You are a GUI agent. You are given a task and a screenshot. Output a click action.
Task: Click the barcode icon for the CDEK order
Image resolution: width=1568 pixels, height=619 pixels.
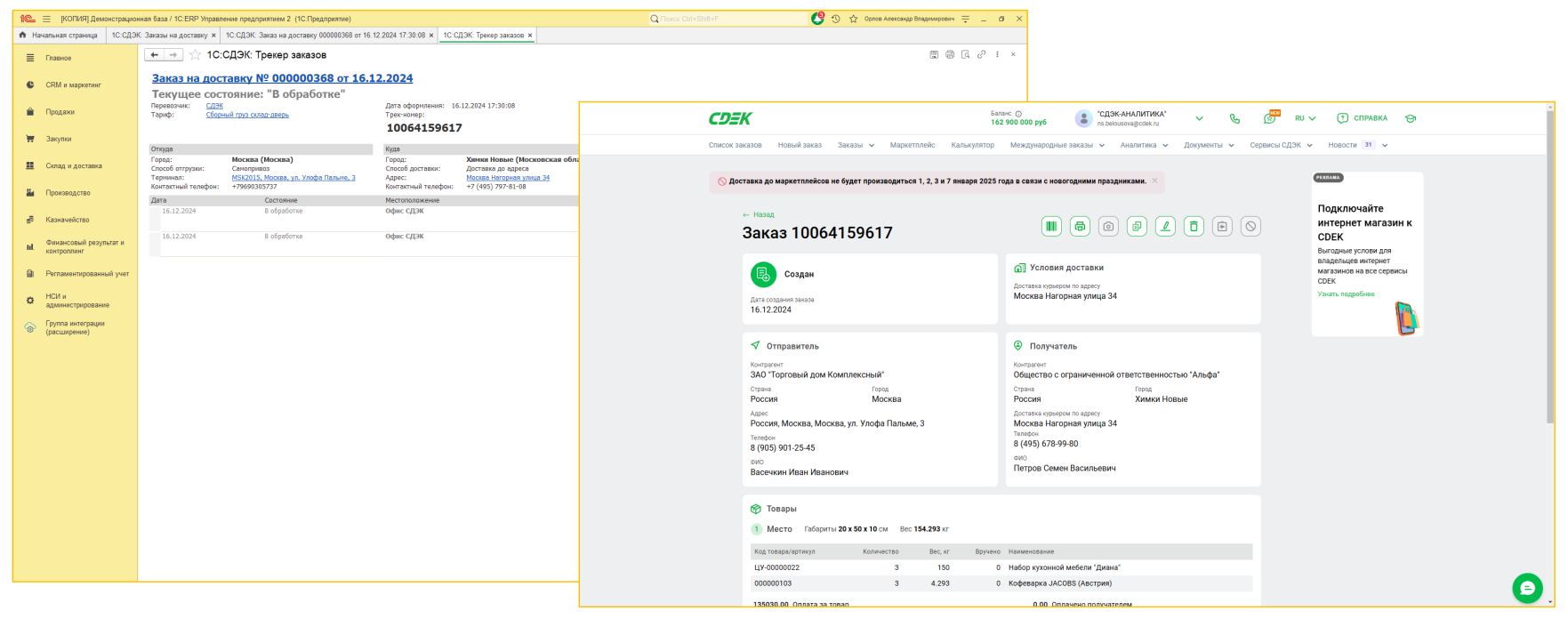click(x=1051, y=227)
